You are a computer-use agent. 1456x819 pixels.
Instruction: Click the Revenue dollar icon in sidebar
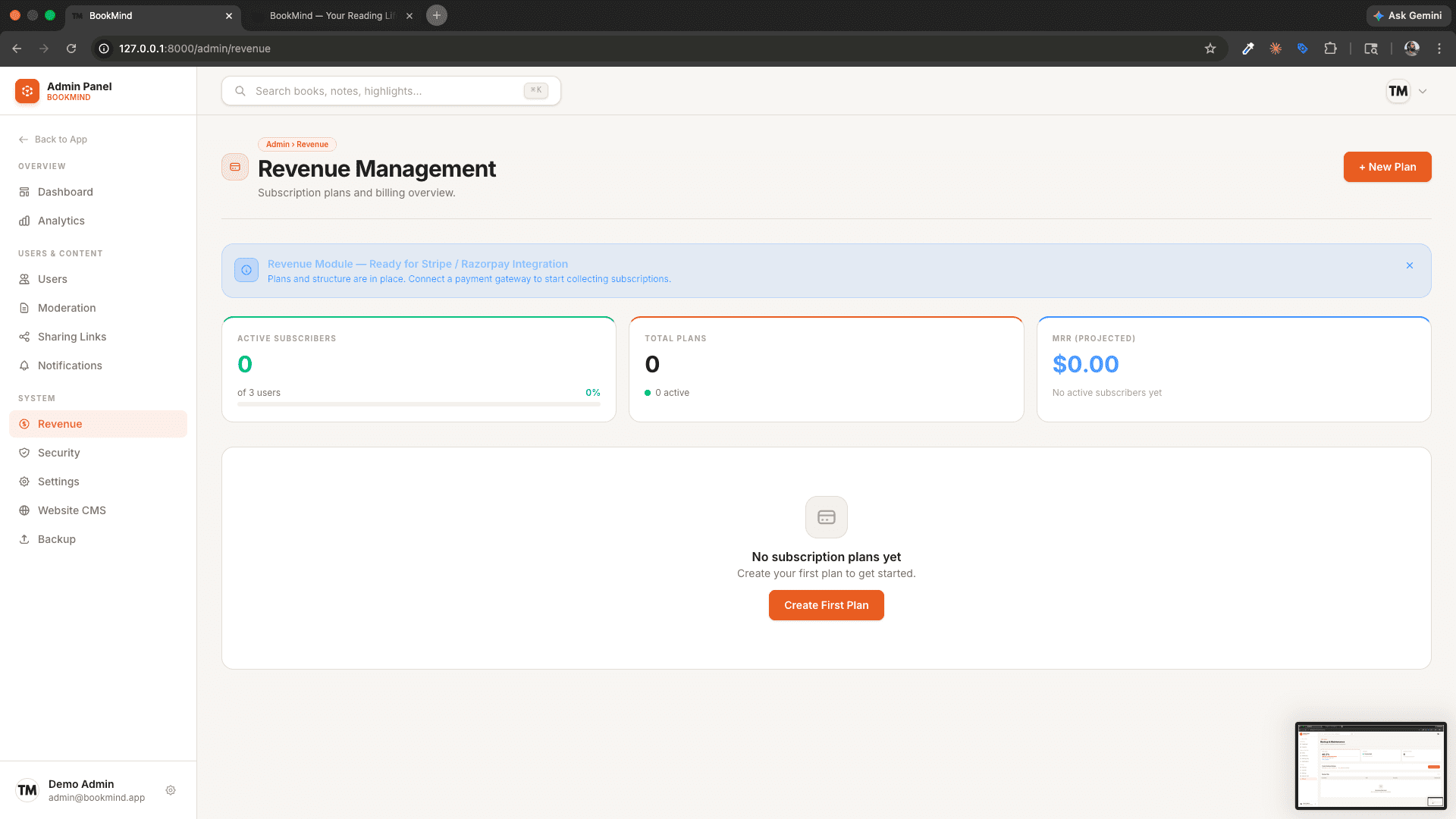coord(24,424)
